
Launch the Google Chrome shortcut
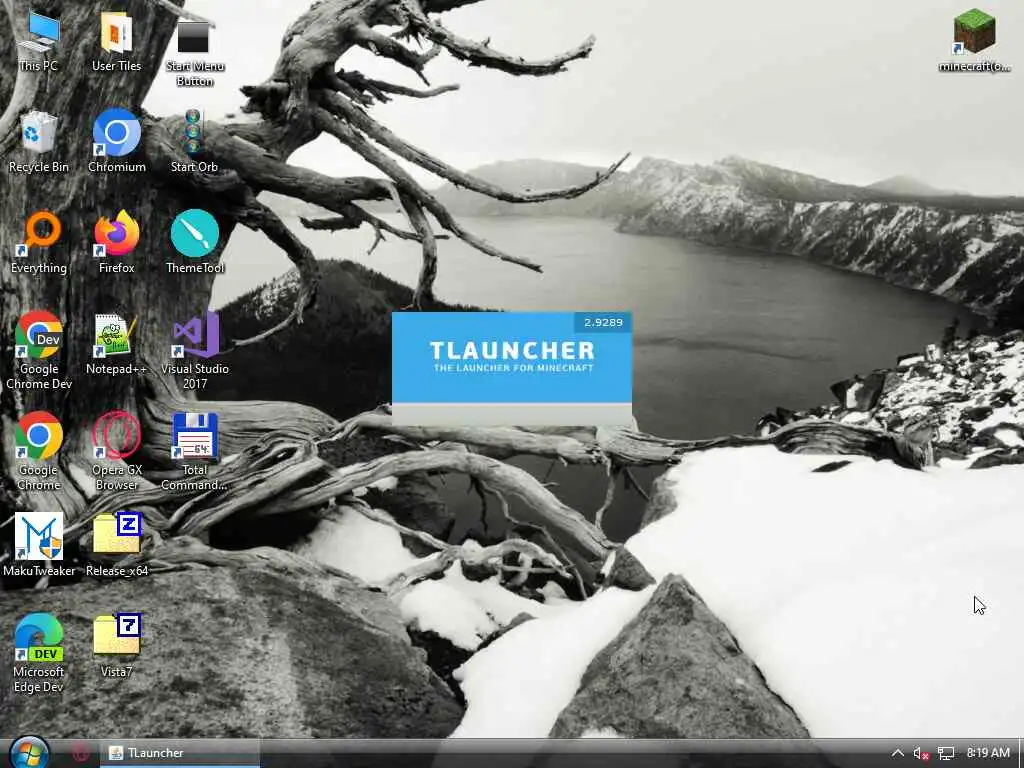pyautogui.click(x=39, y=452)
